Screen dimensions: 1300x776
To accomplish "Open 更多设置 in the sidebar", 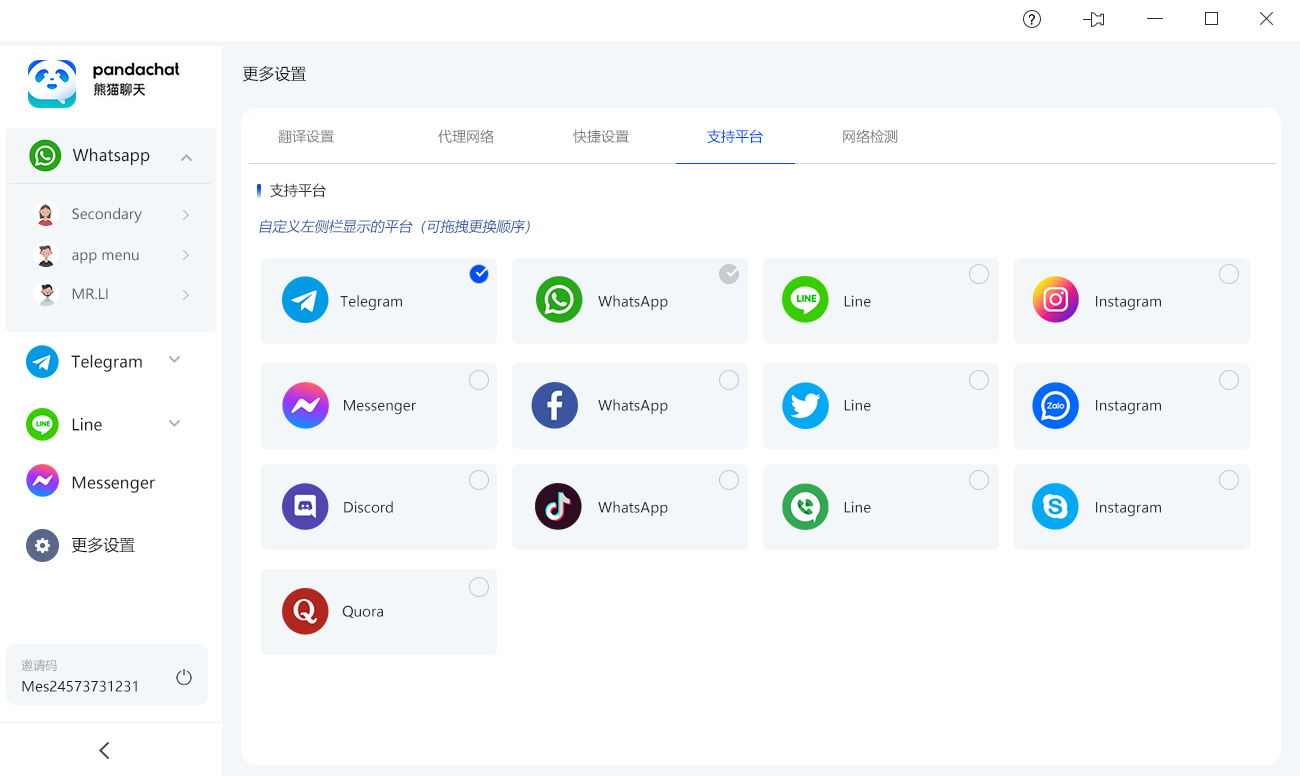I will (103, 545).
